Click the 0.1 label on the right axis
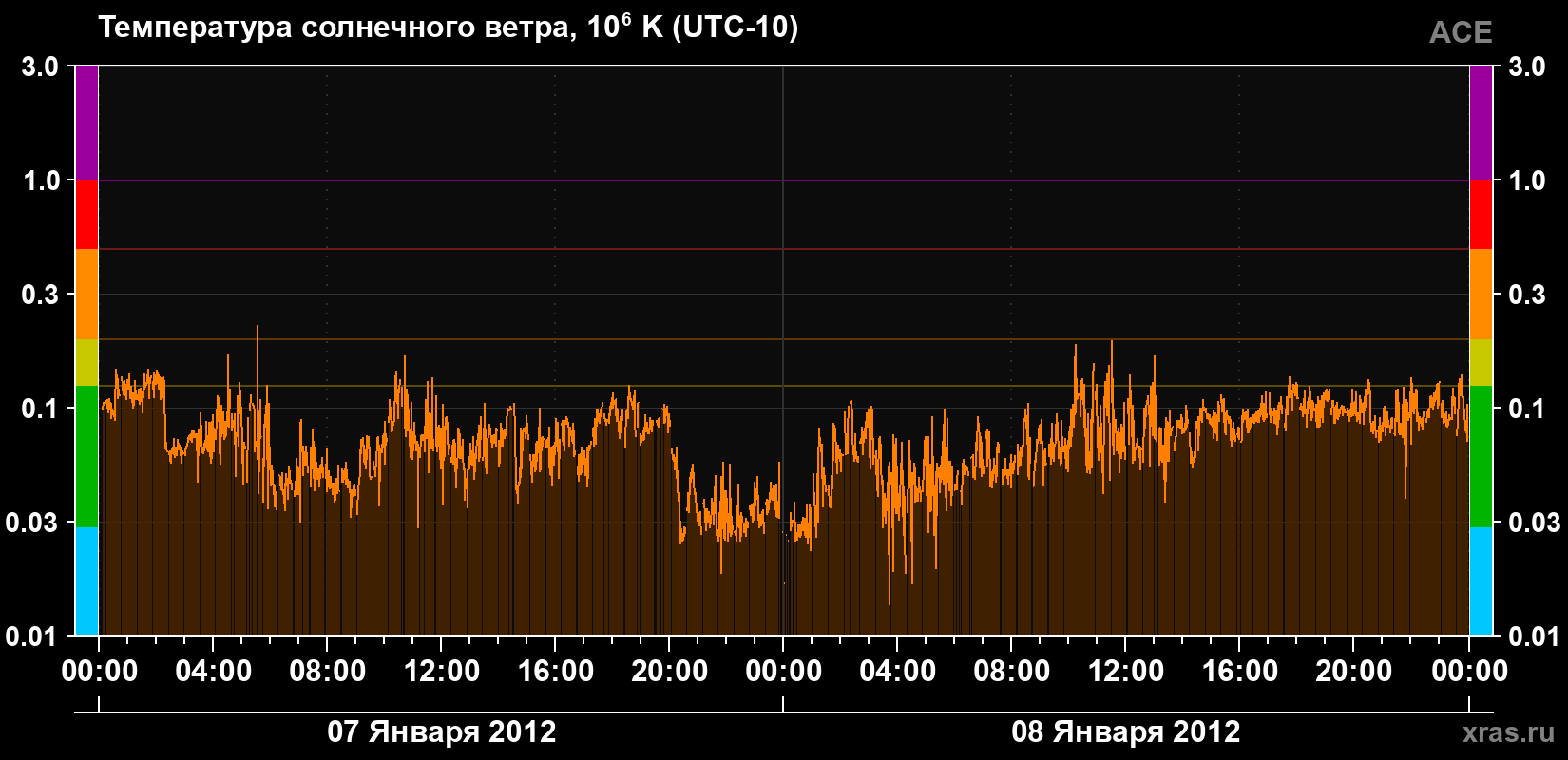 point(1527,408)
